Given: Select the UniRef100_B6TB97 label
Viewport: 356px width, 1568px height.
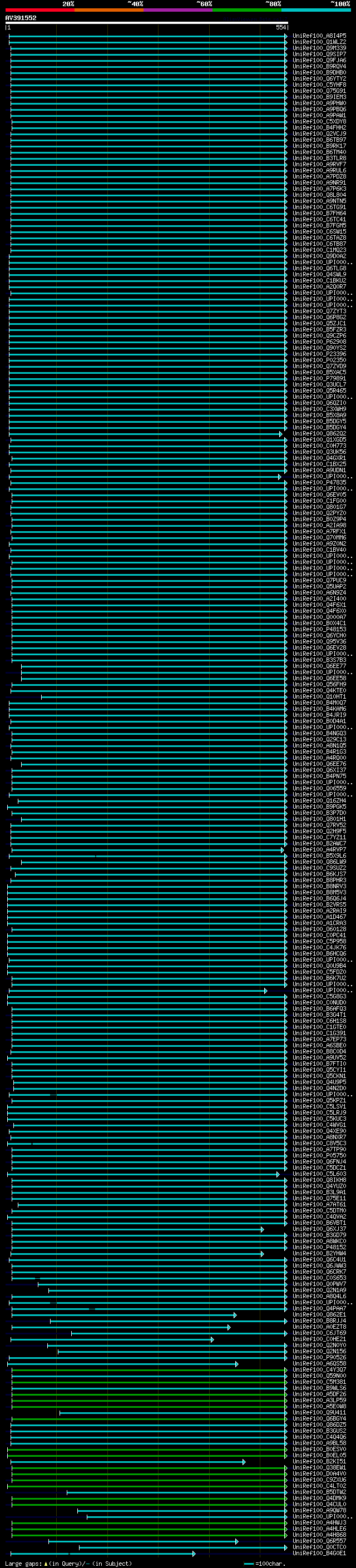Looking at the screenshot, I should (319, 140).
